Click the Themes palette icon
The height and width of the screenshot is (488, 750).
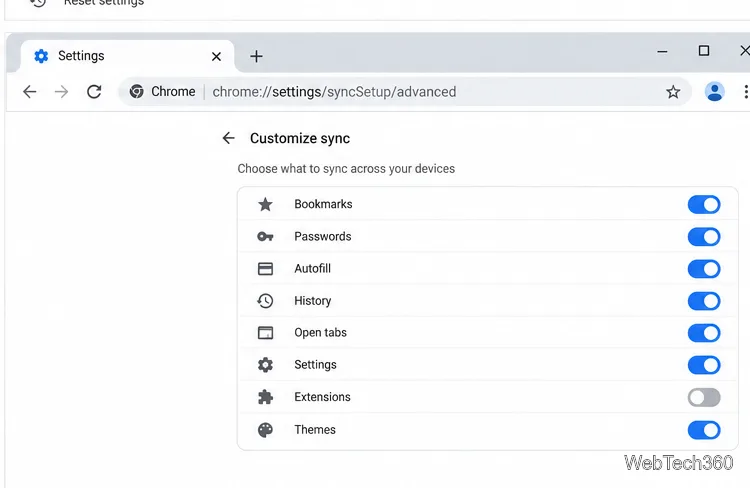(x=265, y=430)
